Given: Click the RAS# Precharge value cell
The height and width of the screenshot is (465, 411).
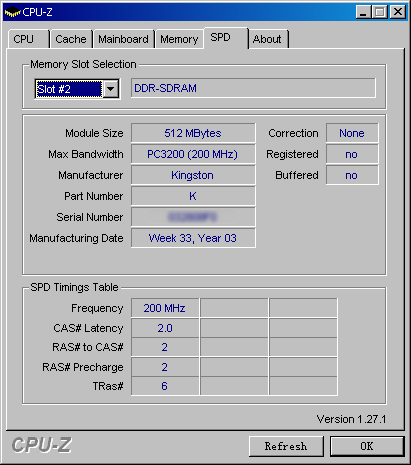Looking at the screenshot, I should [165, 367].
